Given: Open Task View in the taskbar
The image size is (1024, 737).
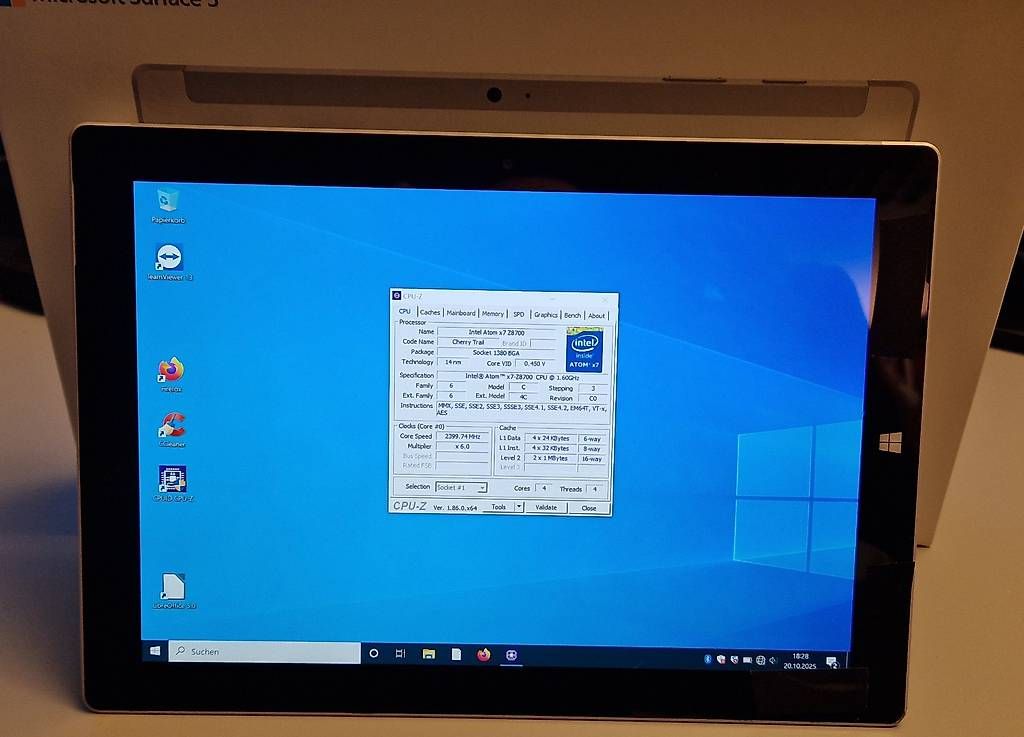Looking at the screenshot, I should [x=400, y=653].
